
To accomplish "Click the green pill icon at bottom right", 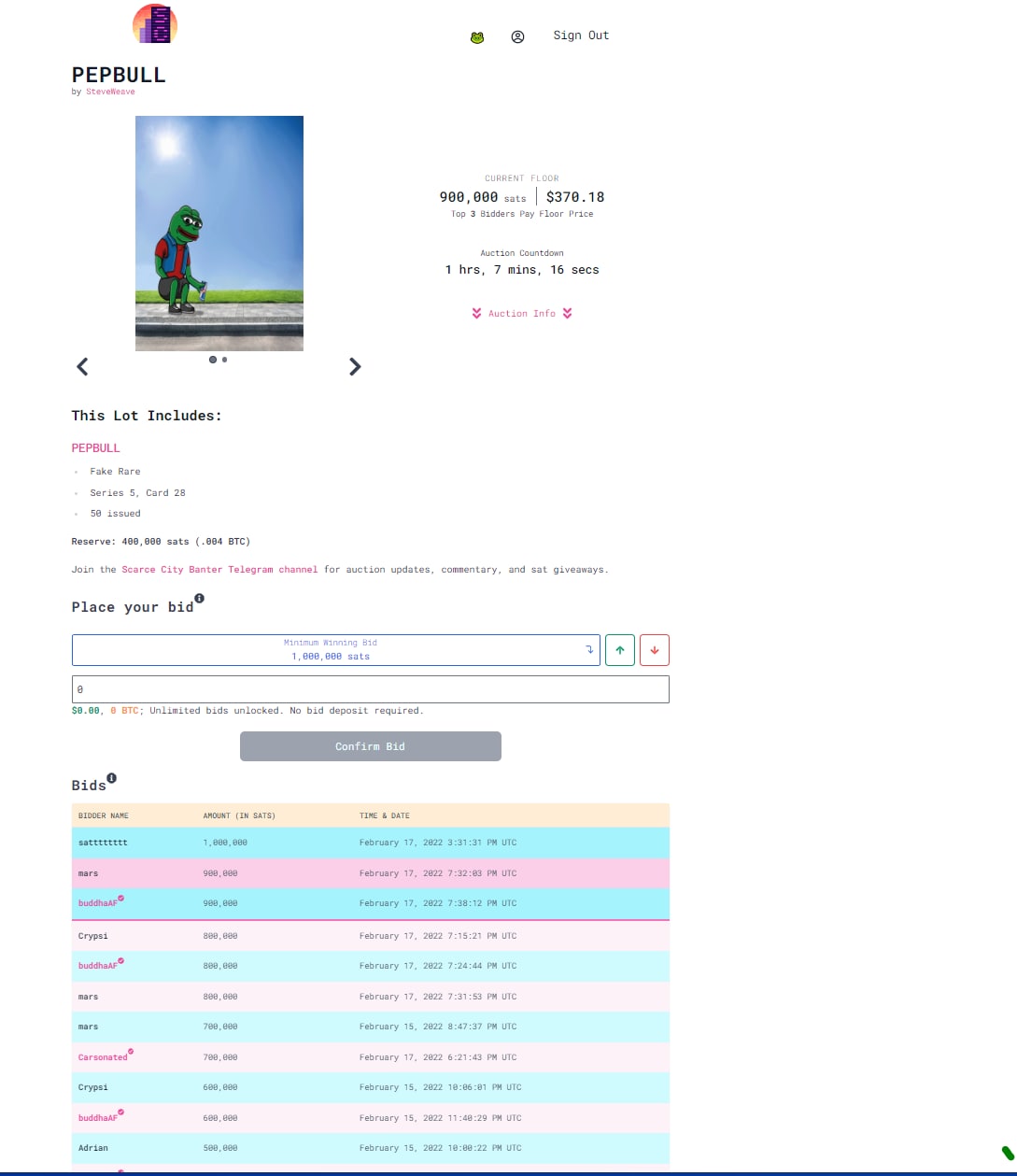I will click(x=1008, y=1153).
